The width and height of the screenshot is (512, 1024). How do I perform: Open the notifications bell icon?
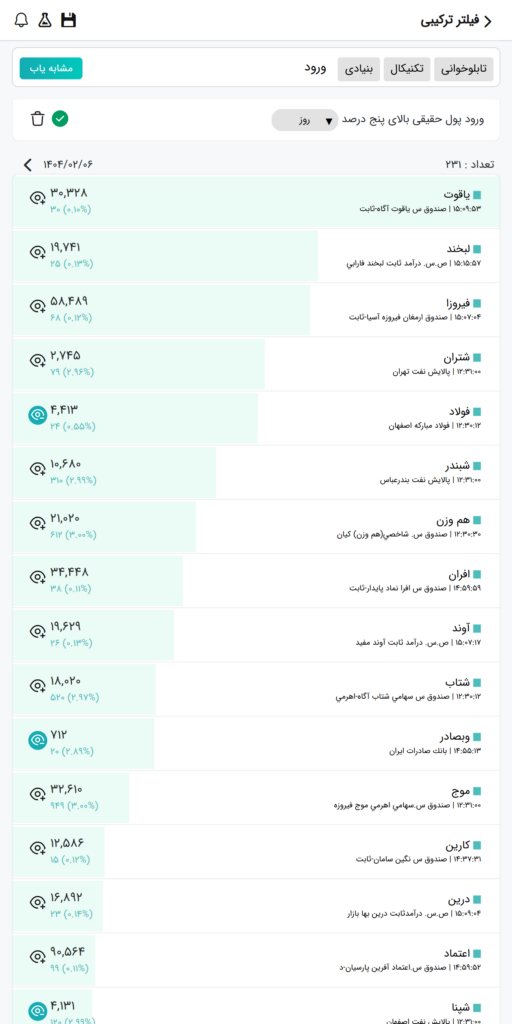[22, 20]
